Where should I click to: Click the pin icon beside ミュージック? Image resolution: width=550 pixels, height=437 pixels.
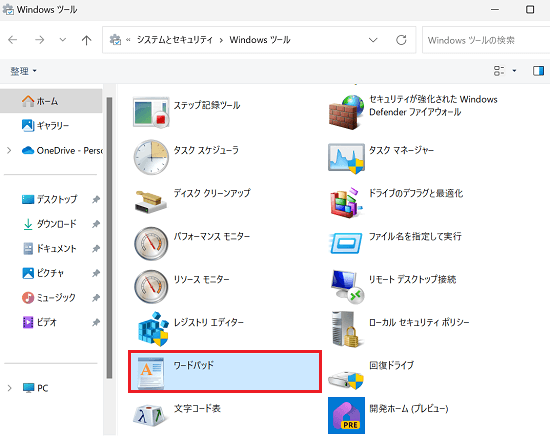tap(96, 298)
